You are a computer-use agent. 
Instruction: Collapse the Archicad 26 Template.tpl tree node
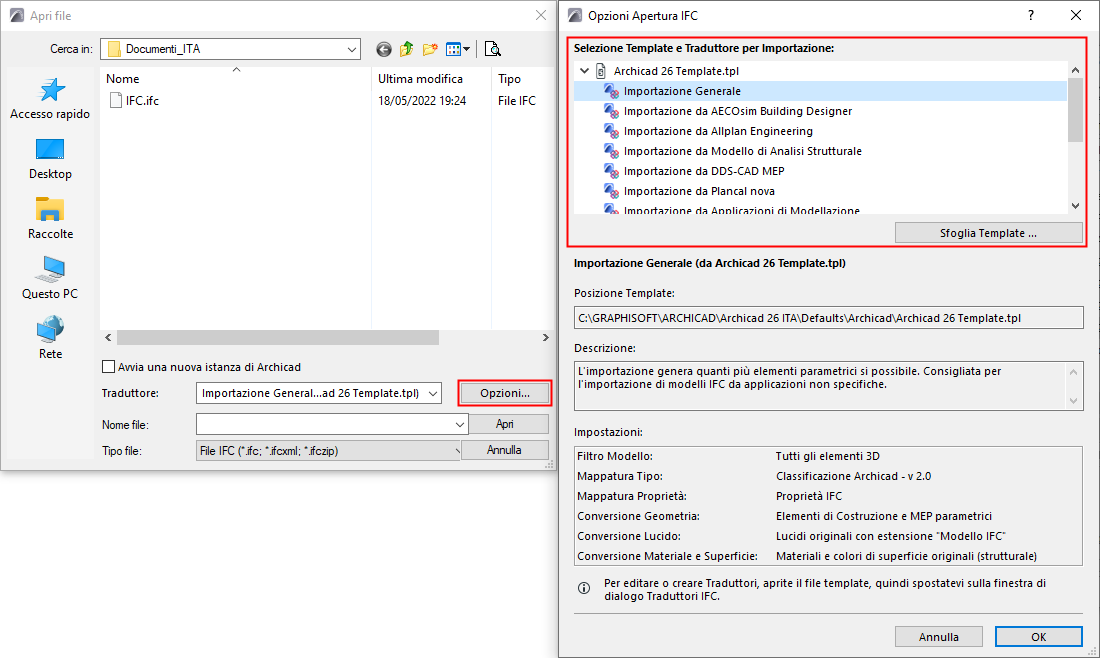pyautogui.click(x=584, y=71)
